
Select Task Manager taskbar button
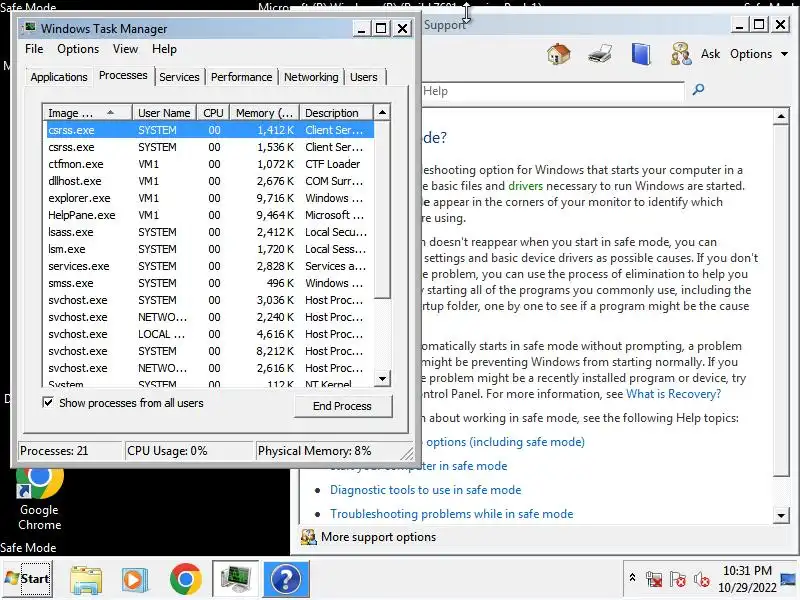click(x=235, y=579)
